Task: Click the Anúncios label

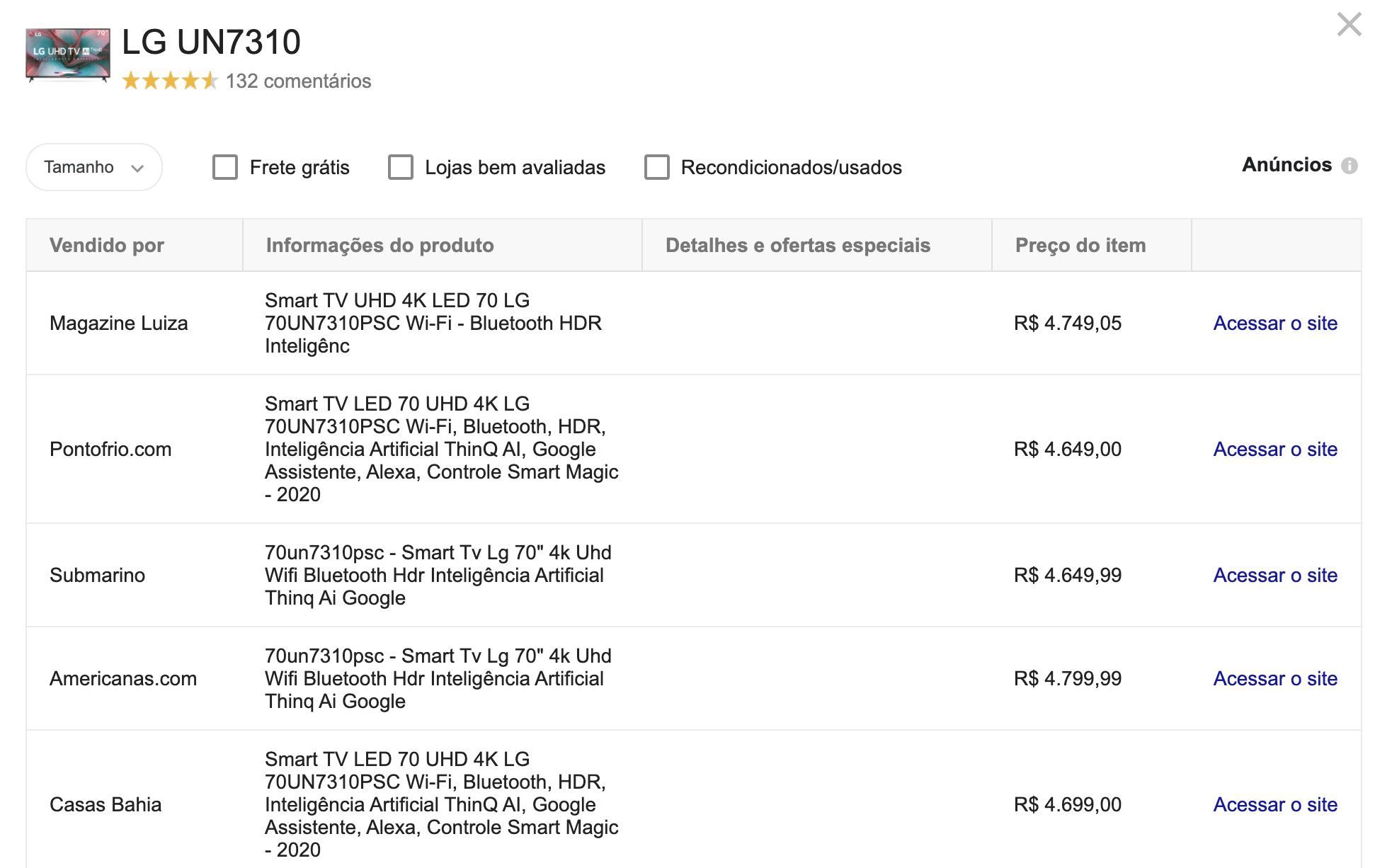Action: [1287, 165]
